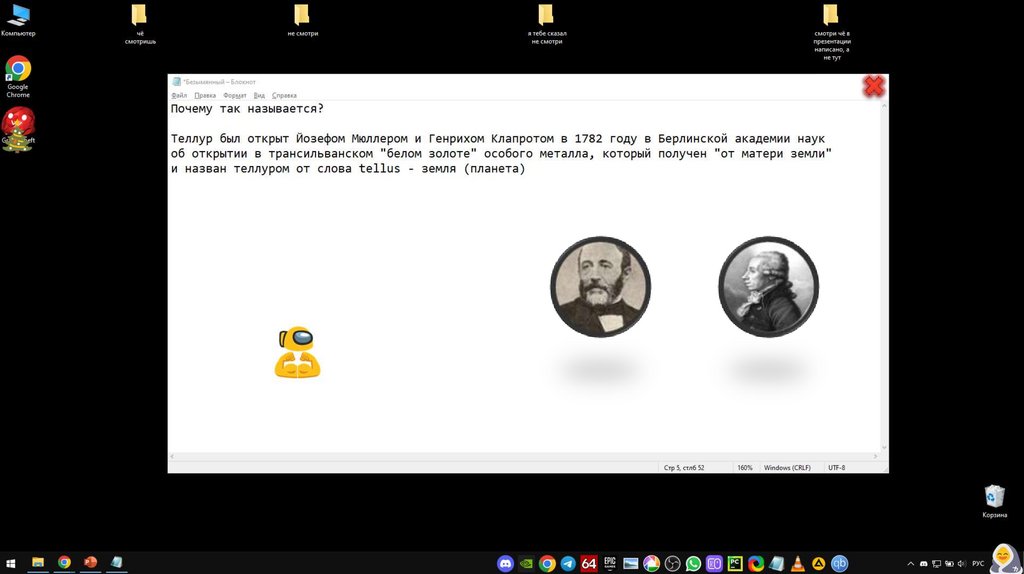The height and width of the screenshot is (574, 1024).
Task: Click the bearded man's round portrait
Action: coord(600,287)
